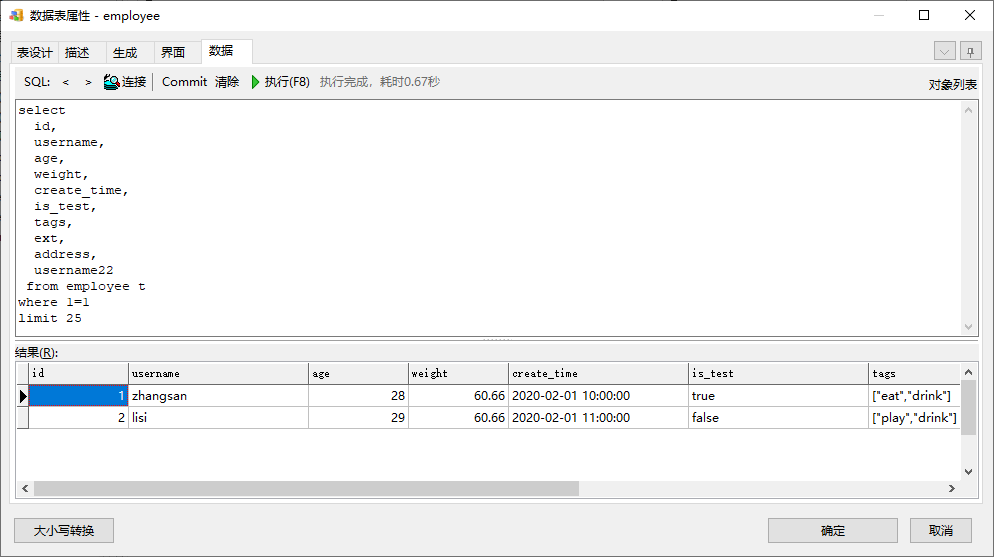Image resolution: width=994 pixels, height=557 pixels.
Task: Click the is_test cell showing true
Action: pos(778,396)
